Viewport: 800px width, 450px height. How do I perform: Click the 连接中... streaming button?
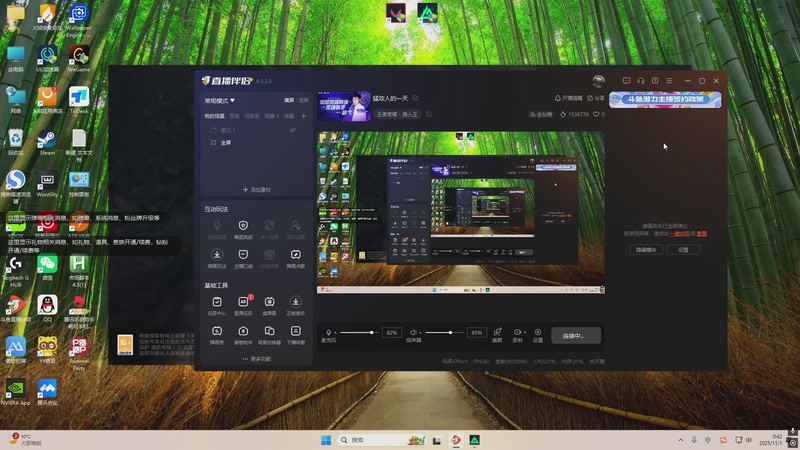(x=576, y=336)
